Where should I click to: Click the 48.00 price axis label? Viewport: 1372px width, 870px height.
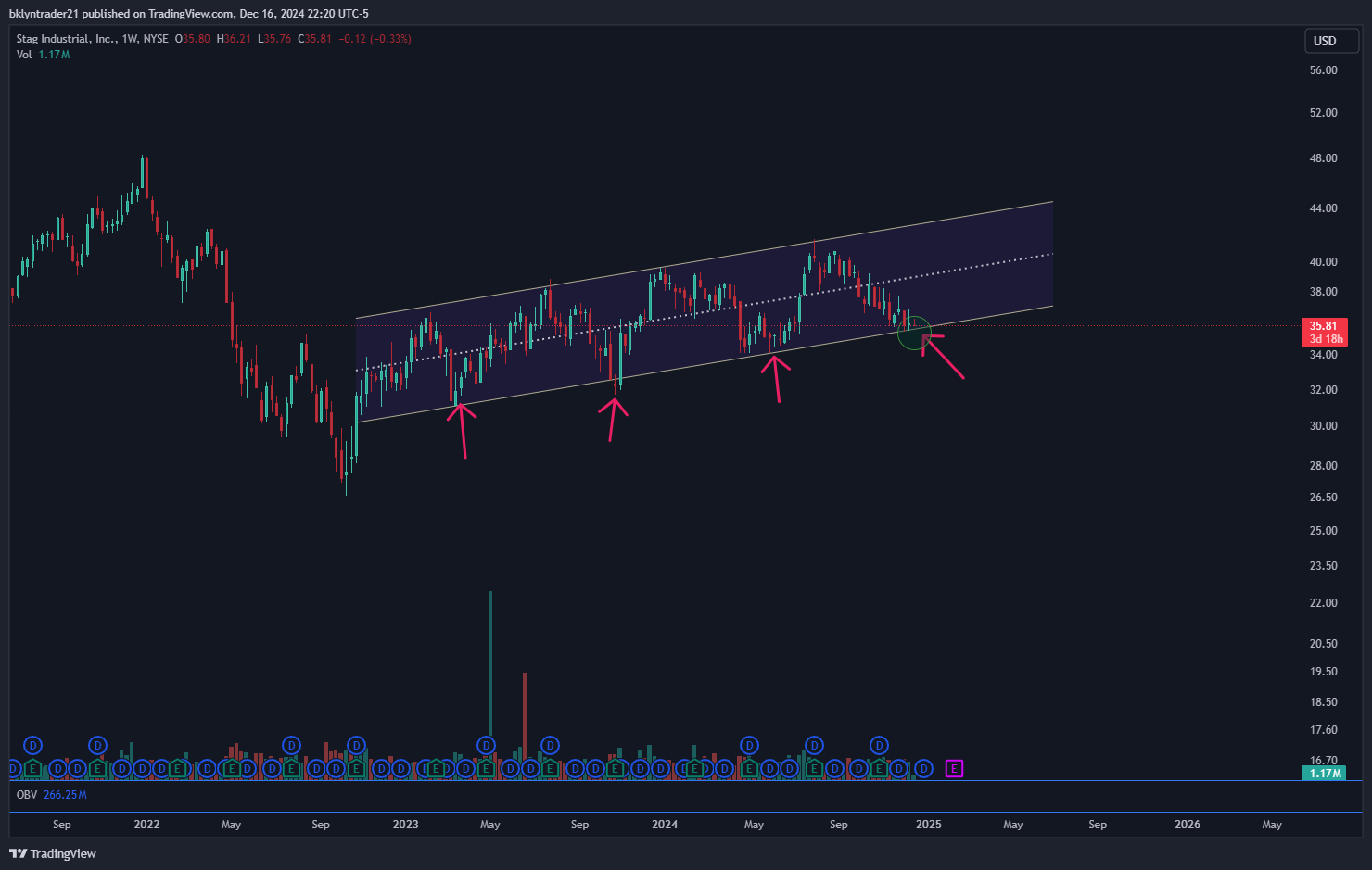1323,158
